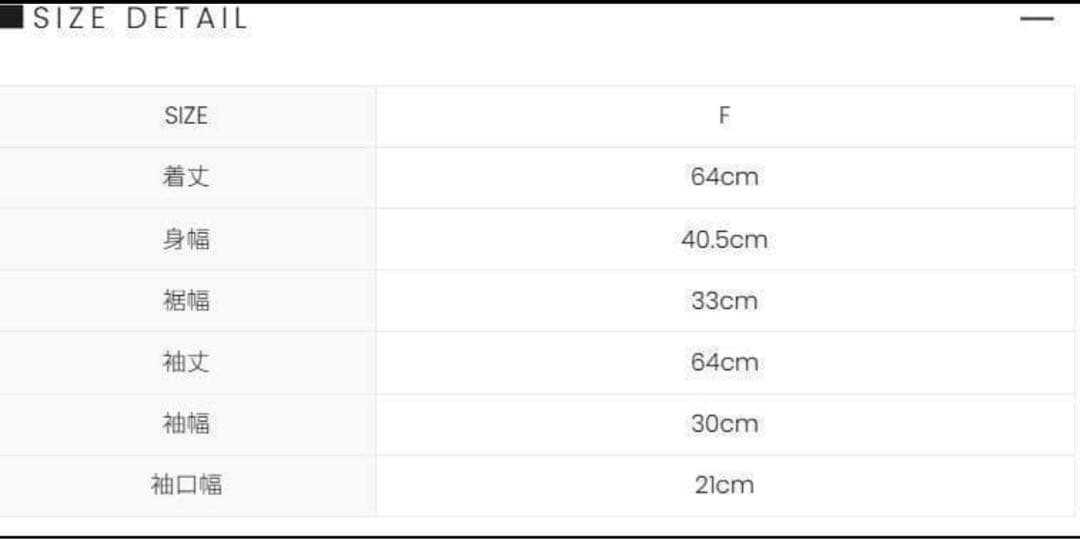The width and height of the screenshot is (1080, 539).
Task: Select the SIZE header cell
Action: (186, 116)
